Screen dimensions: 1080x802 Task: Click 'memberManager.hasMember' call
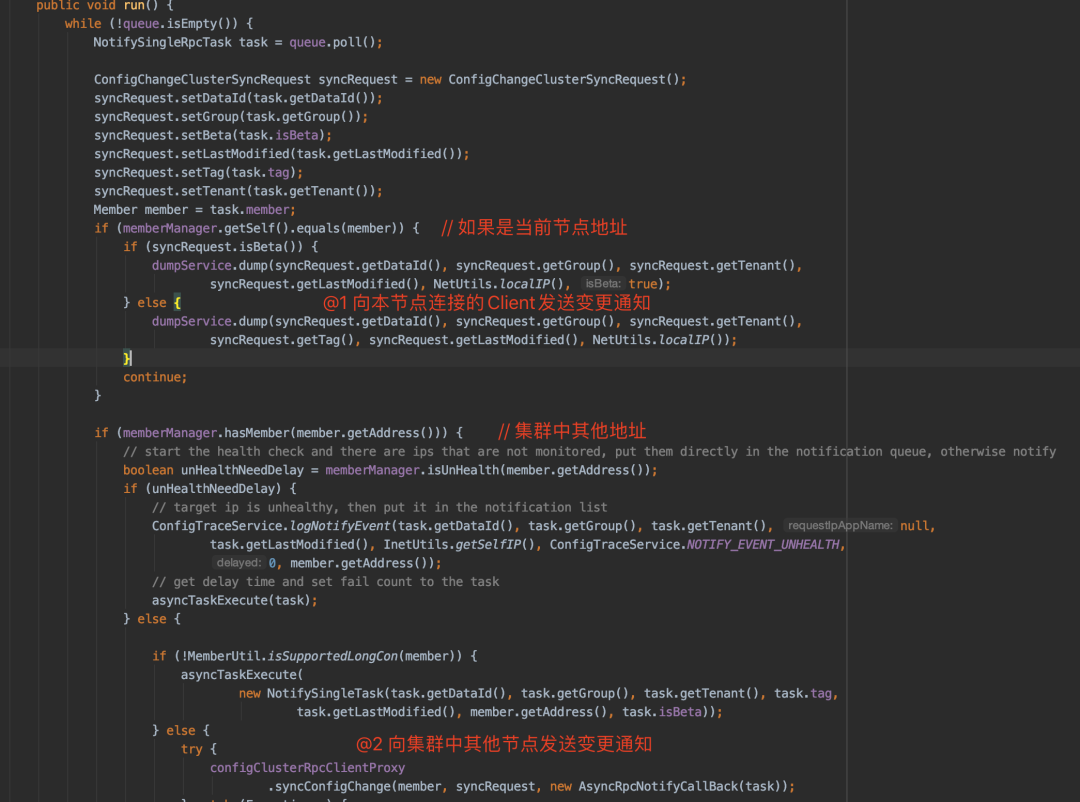[x=206, y=433]
